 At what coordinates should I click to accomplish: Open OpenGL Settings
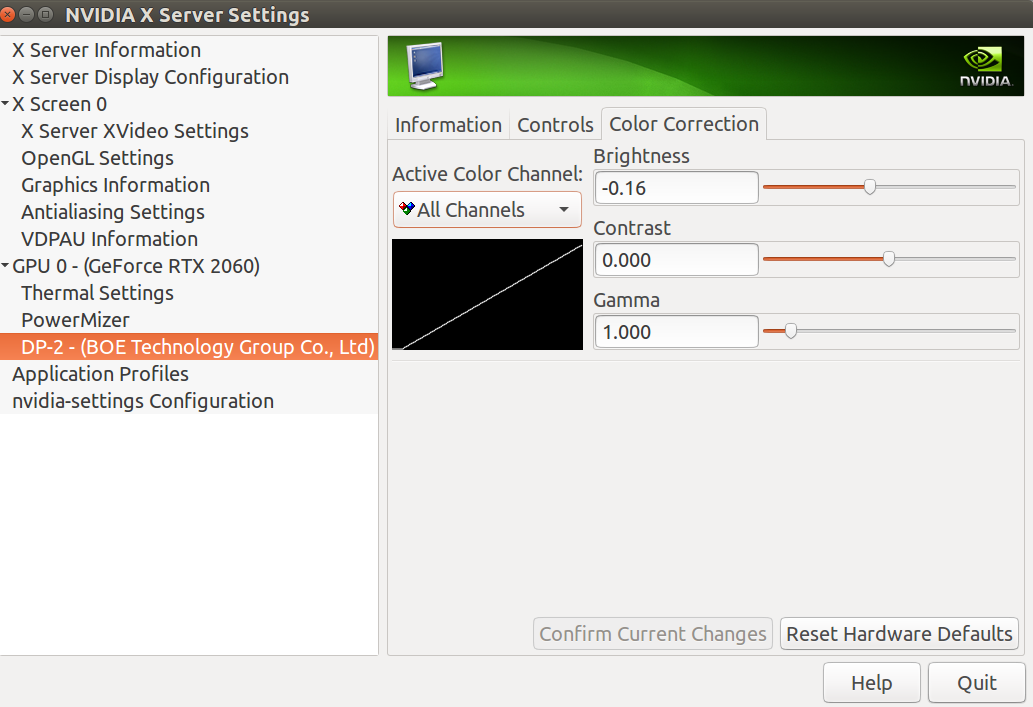(96, 158)
